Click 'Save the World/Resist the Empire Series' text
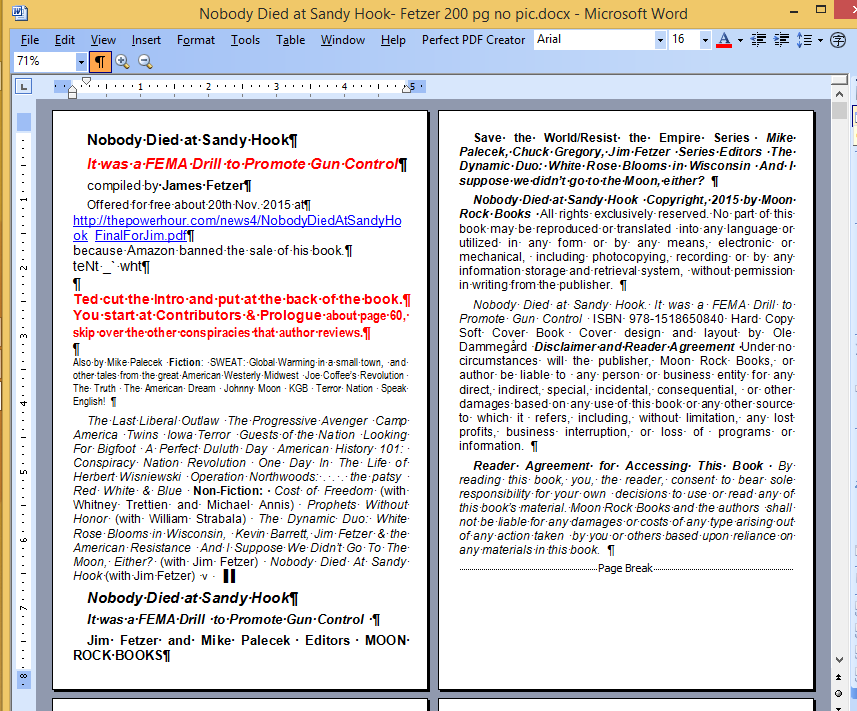 (612, 138)
